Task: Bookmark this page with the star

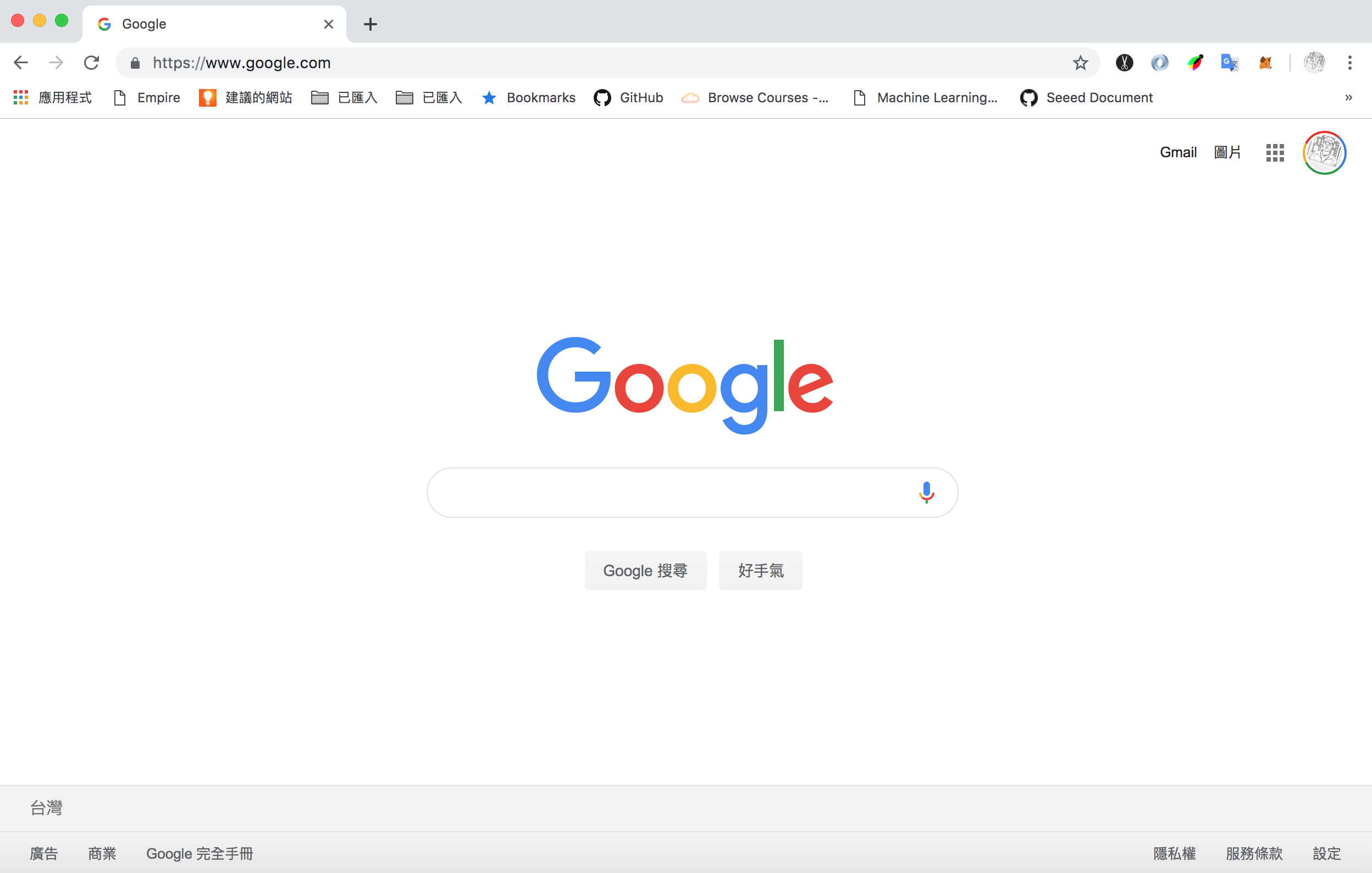Action: [x=1080, y=63]
